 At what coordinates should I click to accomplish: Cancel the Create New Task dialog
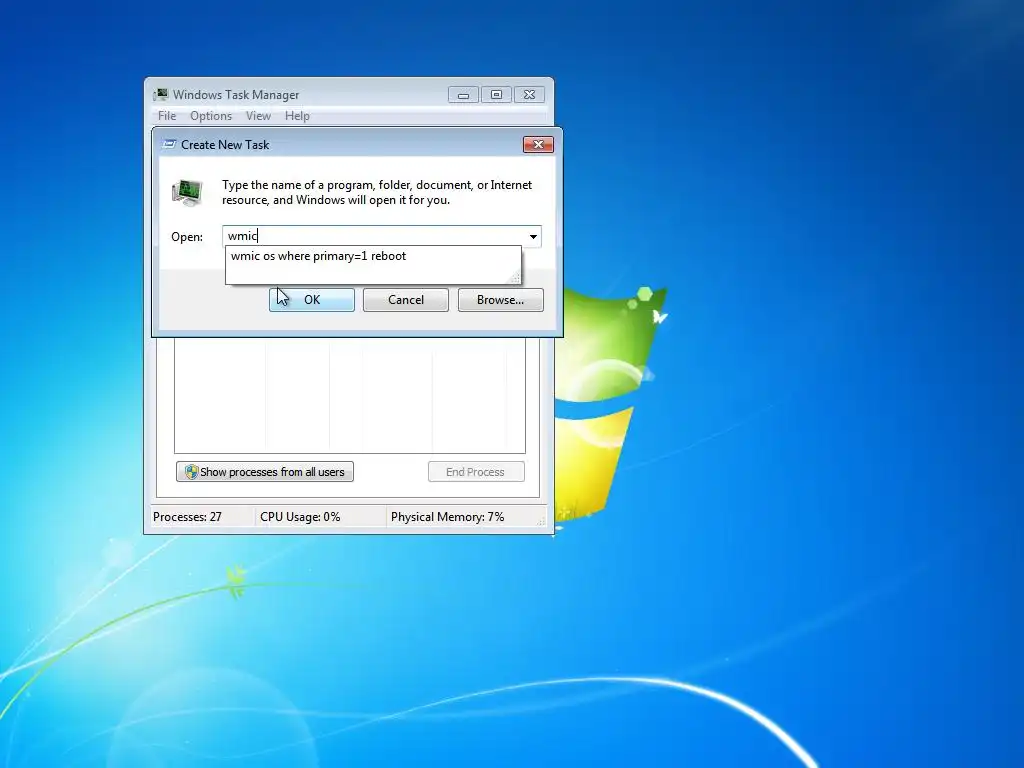pyautogui.click(x=406, y=300)
